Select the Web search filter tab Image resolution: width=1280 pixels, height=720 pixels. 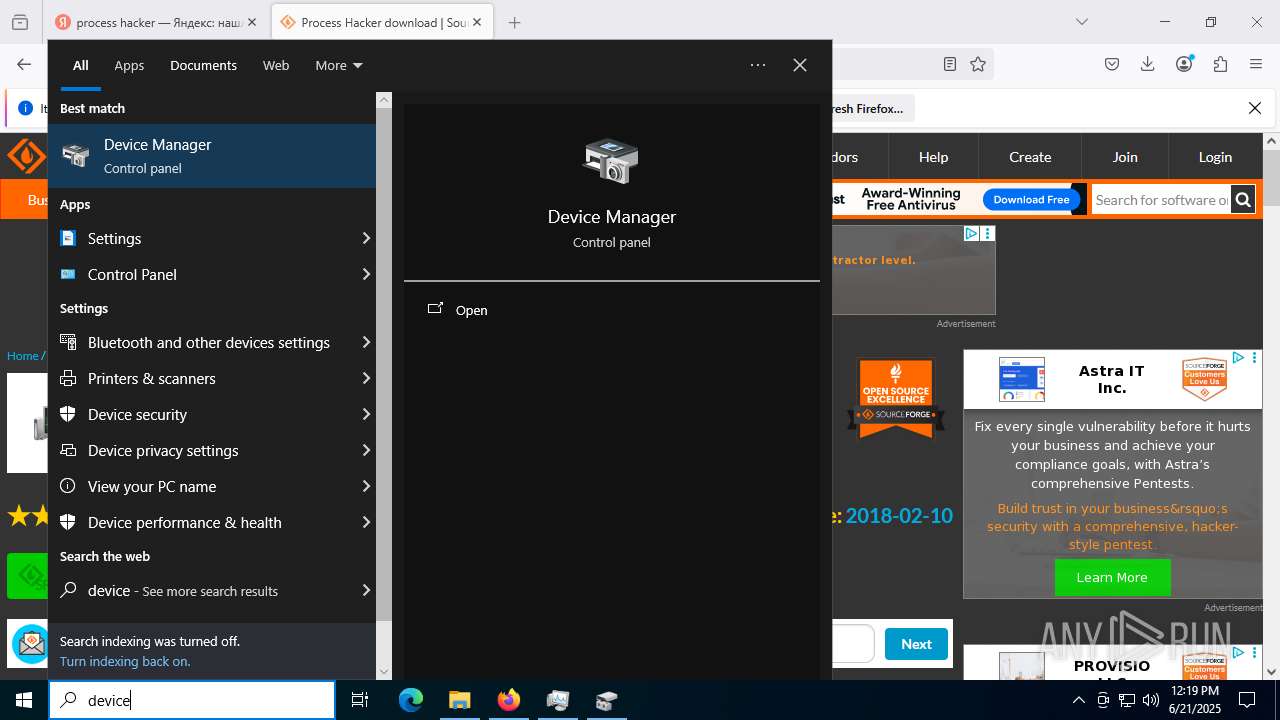click(276, 65)
